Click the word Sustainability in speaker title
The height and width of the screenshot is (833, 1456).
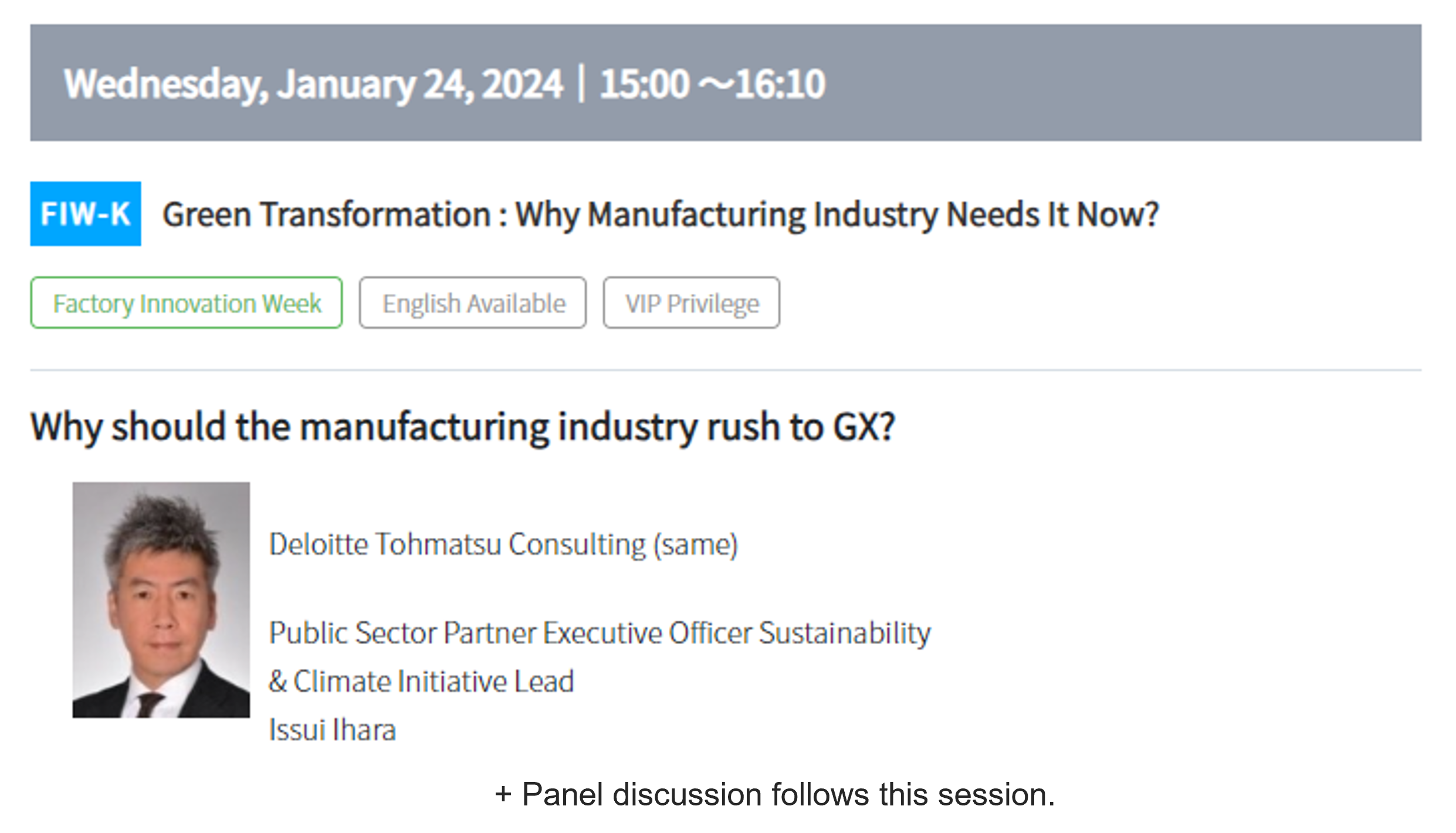click(x=845, y=634)
